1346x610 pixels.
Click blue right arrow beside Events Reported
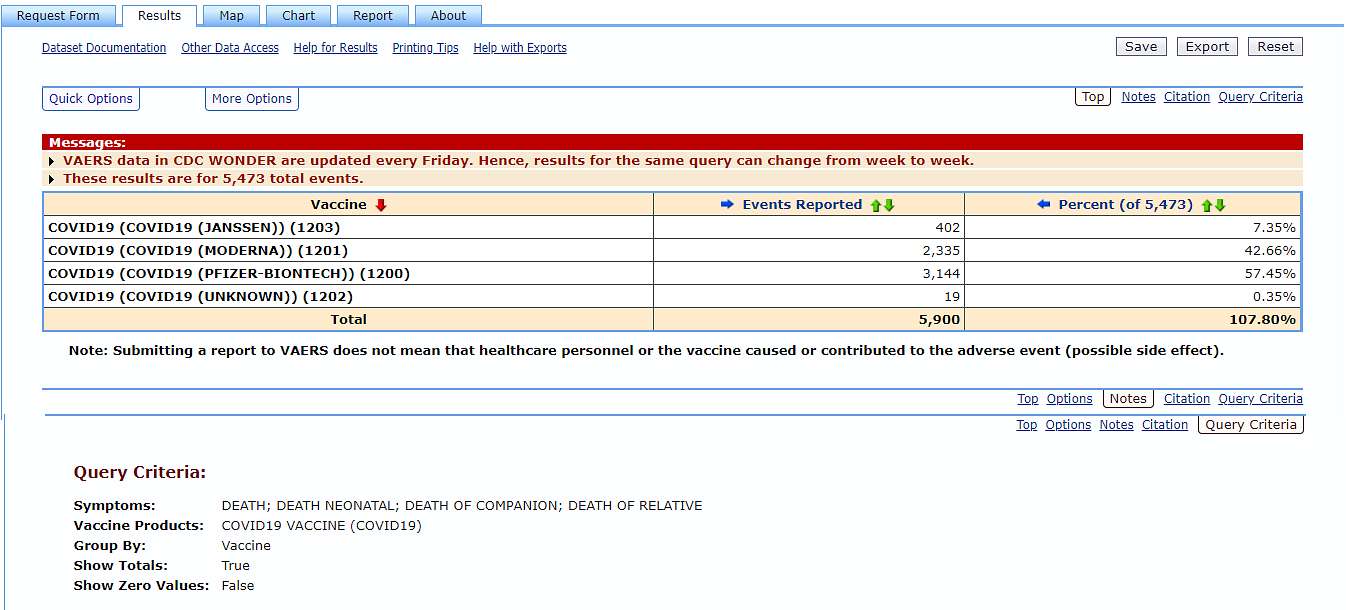(x=728, y=204)
